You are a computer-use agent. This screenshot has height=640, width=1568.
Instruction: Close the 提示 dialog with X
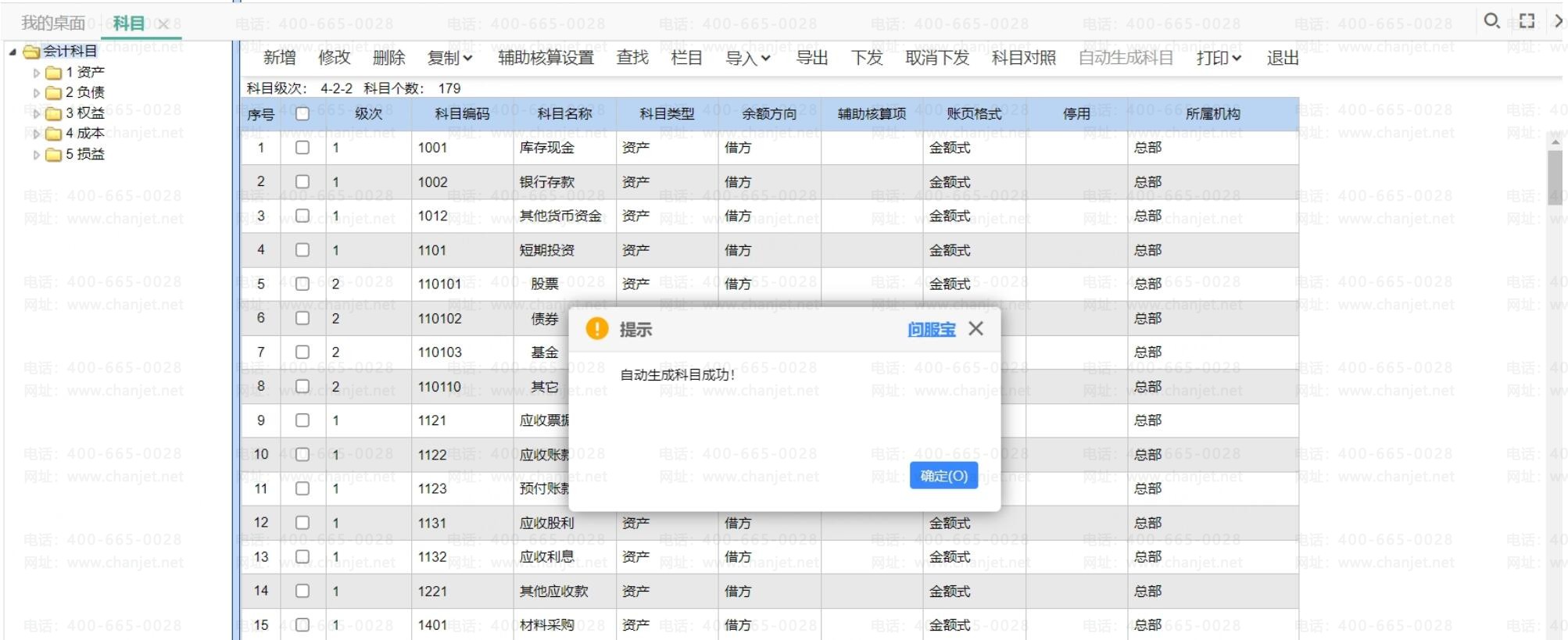(x=976, y=329)
